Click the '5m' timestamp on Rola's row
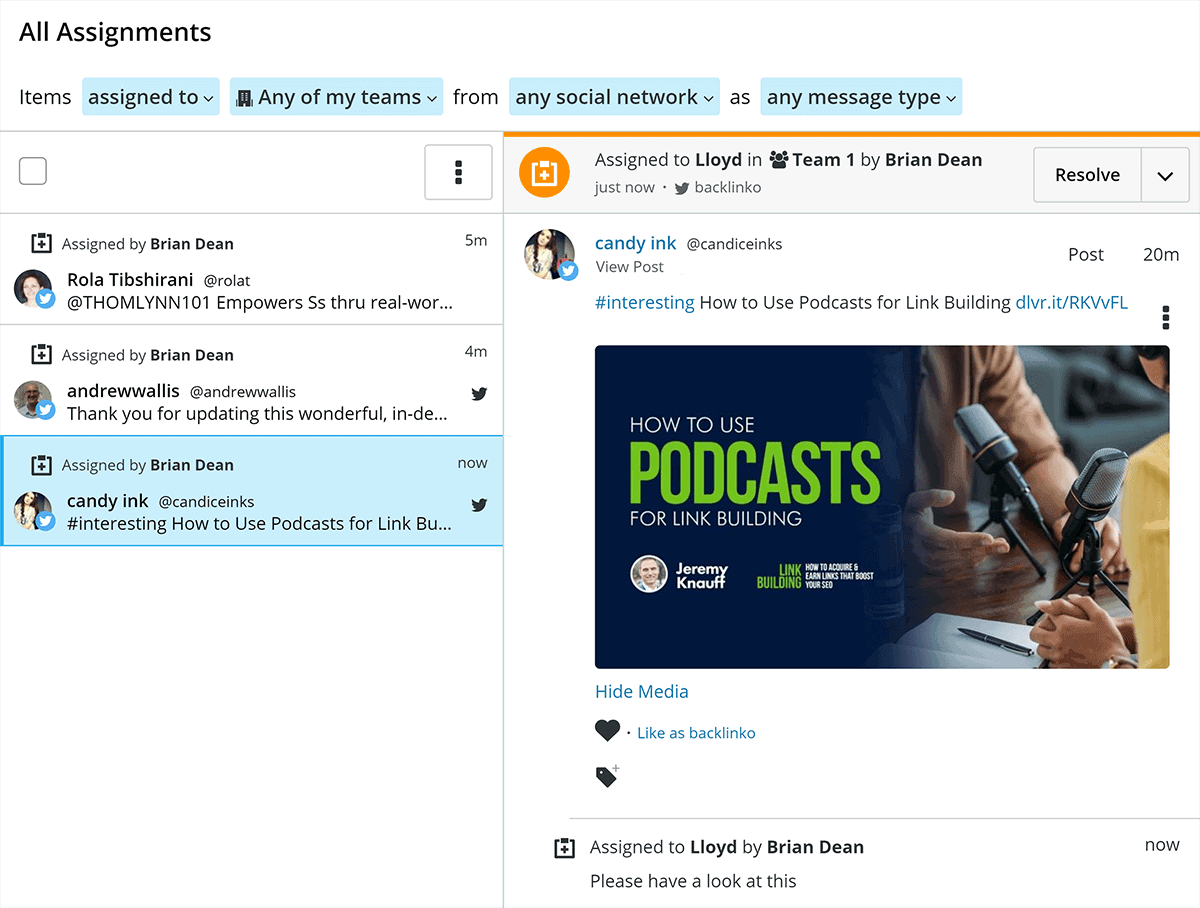 476,241
